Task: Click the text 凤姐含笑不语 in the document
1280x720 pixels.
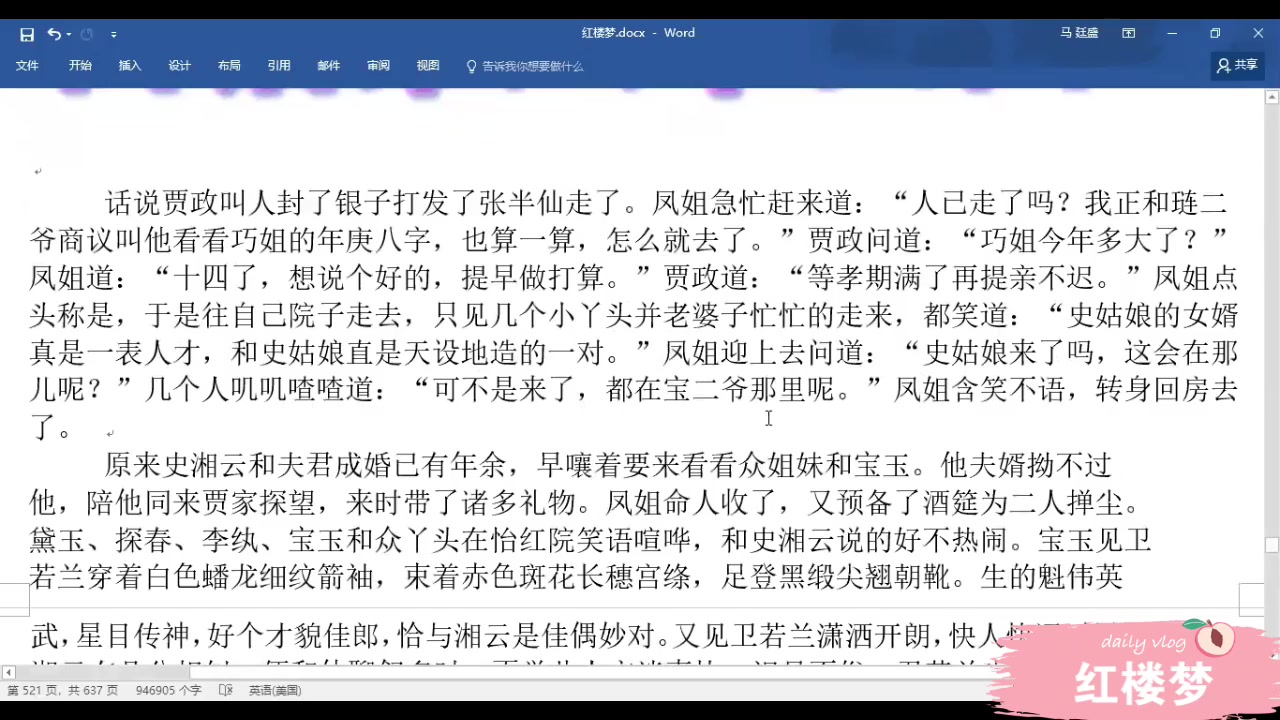Action: tap(980, 390)
